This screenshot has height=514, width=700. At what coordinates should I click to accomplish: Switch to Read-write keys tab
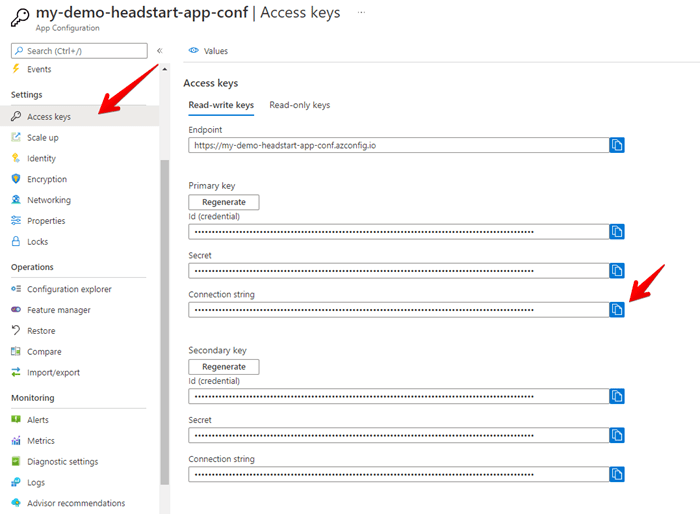tap(221, 105)
